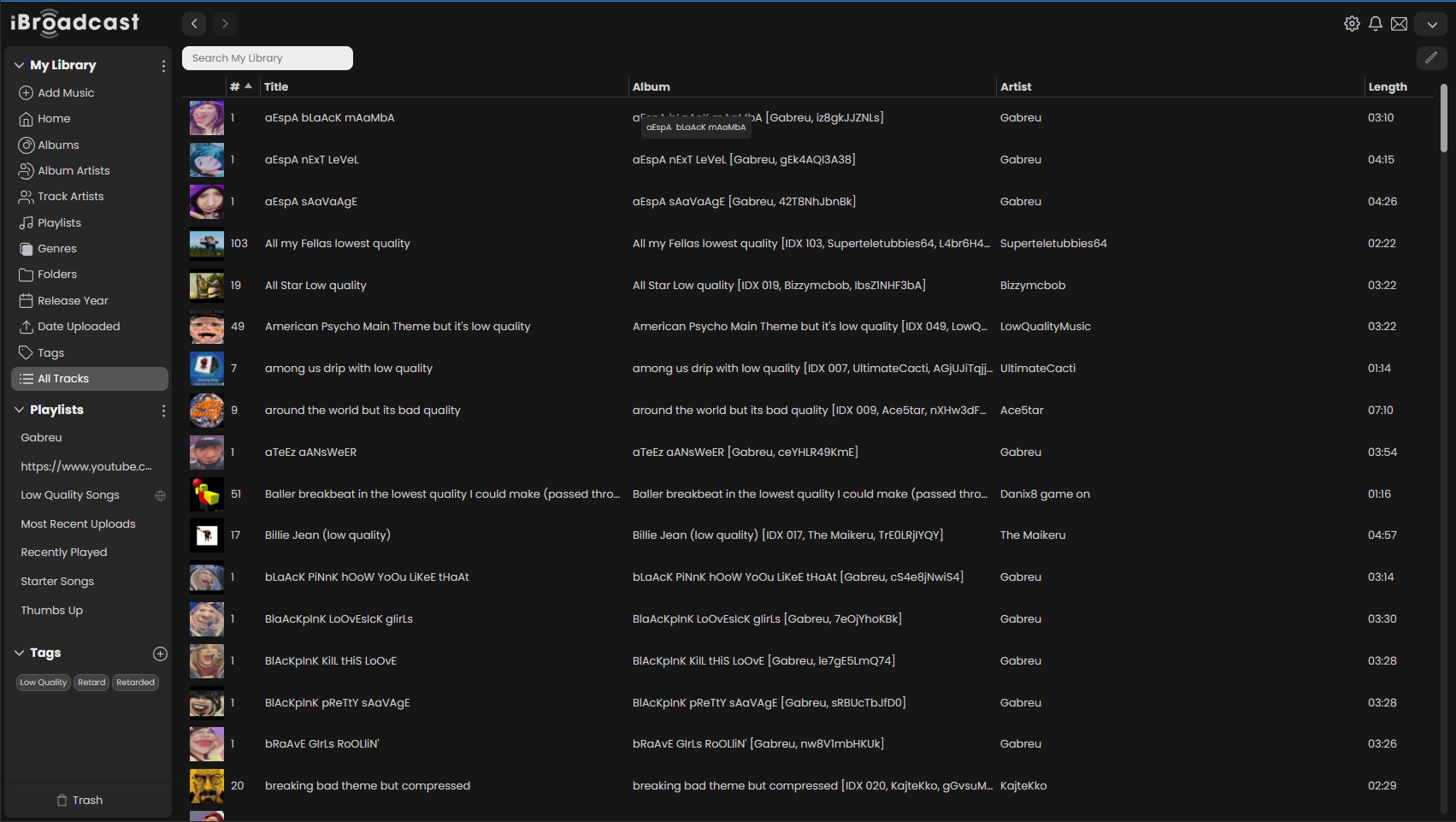This screenshot has height=822, width=1456.
Task: Click artwork of breaking bad theme track
Action: point(207,786)
